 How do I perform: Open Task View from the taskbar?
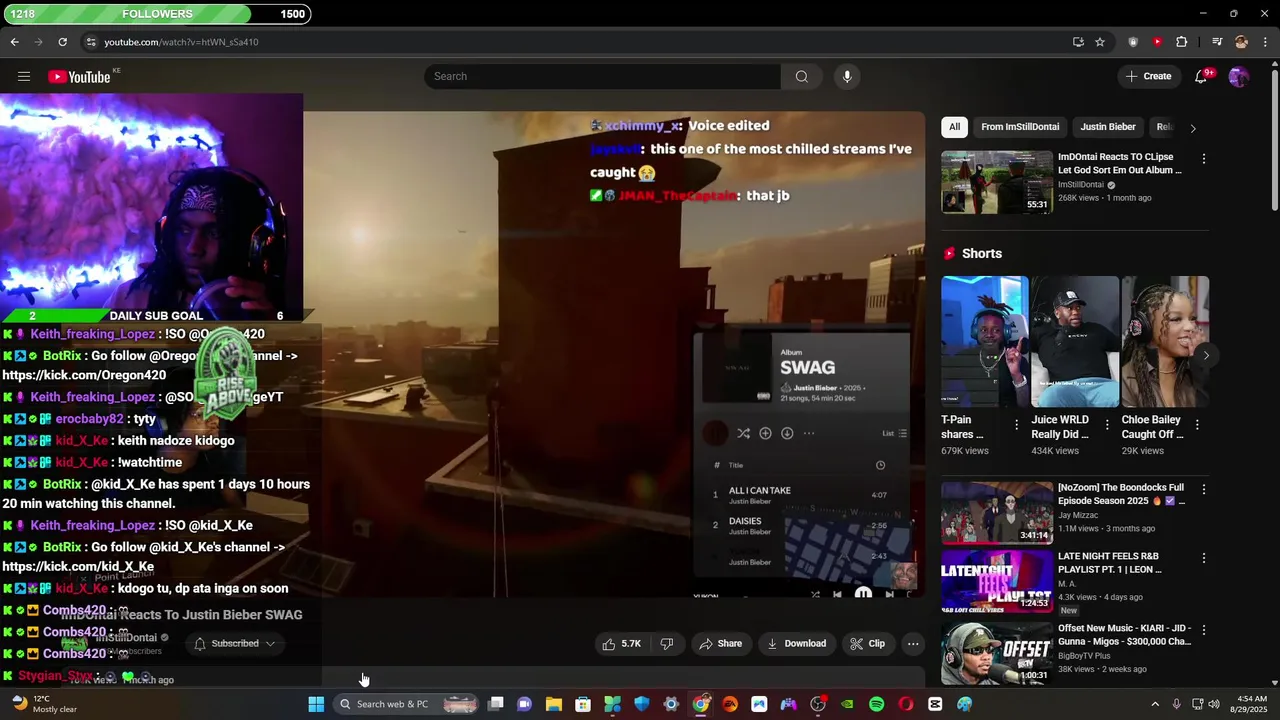[495, 704]
